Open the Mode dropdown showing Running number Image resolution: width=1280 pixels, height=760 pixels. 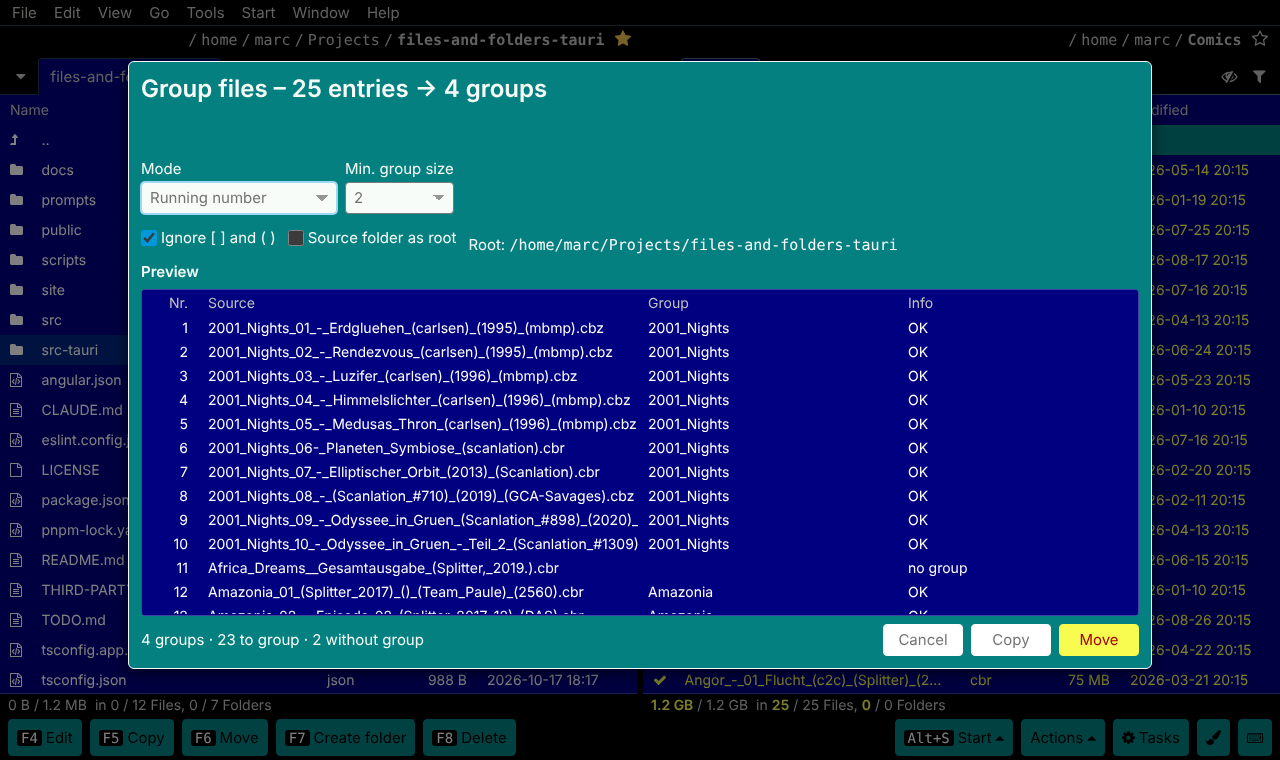point(239,198)
